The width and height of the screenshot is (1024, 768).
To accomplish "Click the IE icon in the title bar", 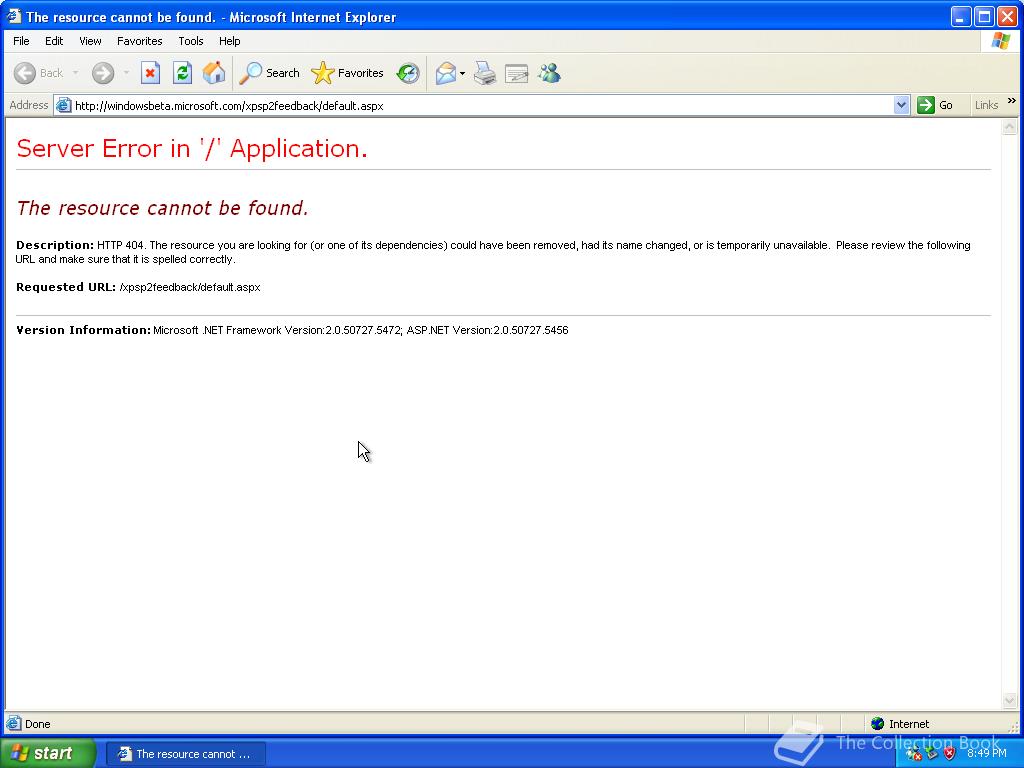I will (14, 16).
